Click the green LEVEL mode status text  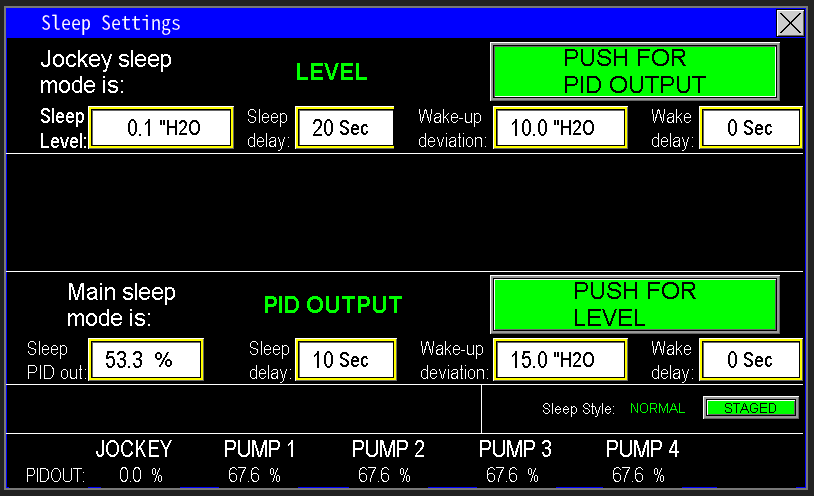[331, 72]
